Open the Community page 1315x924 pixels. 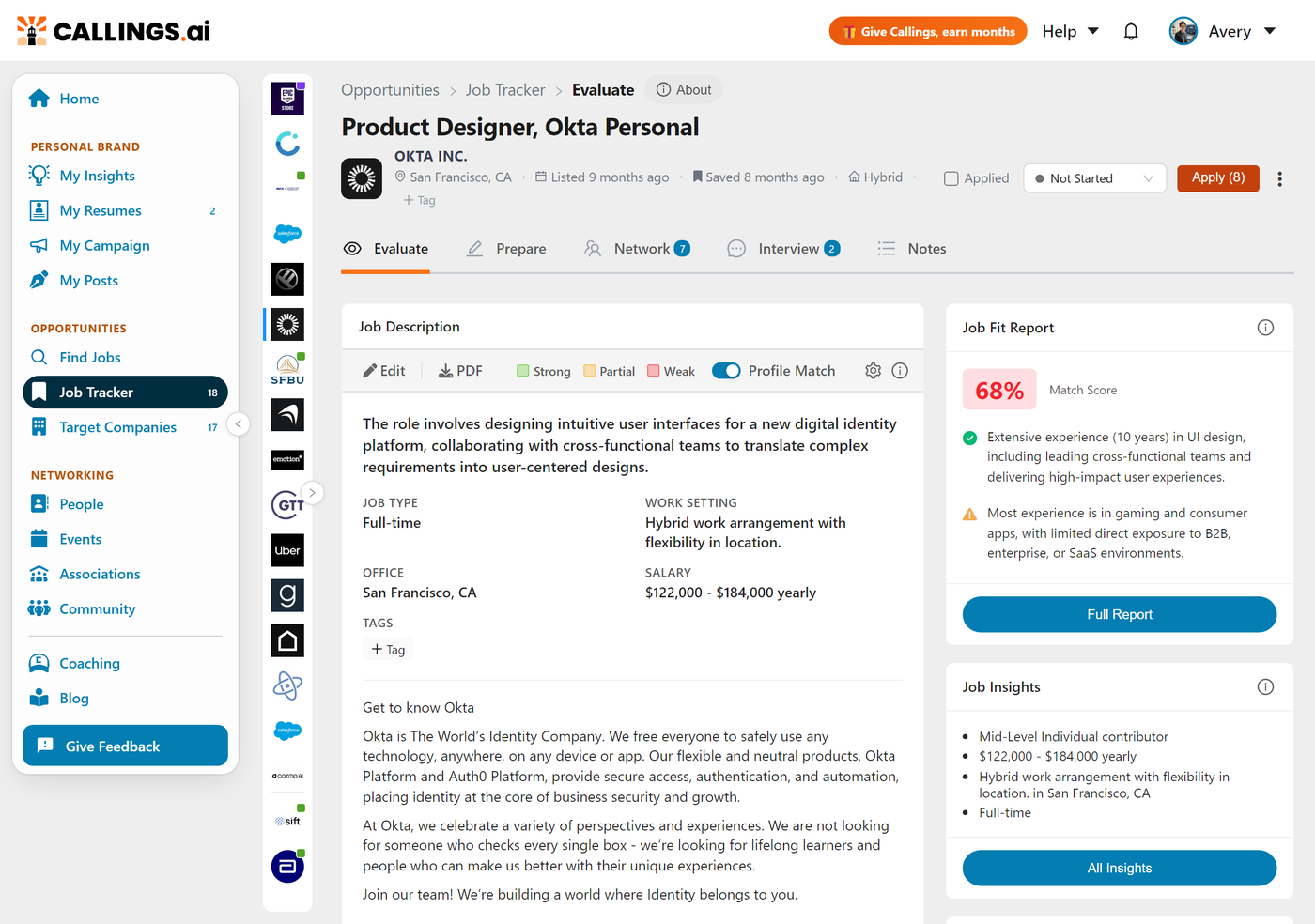97,608
